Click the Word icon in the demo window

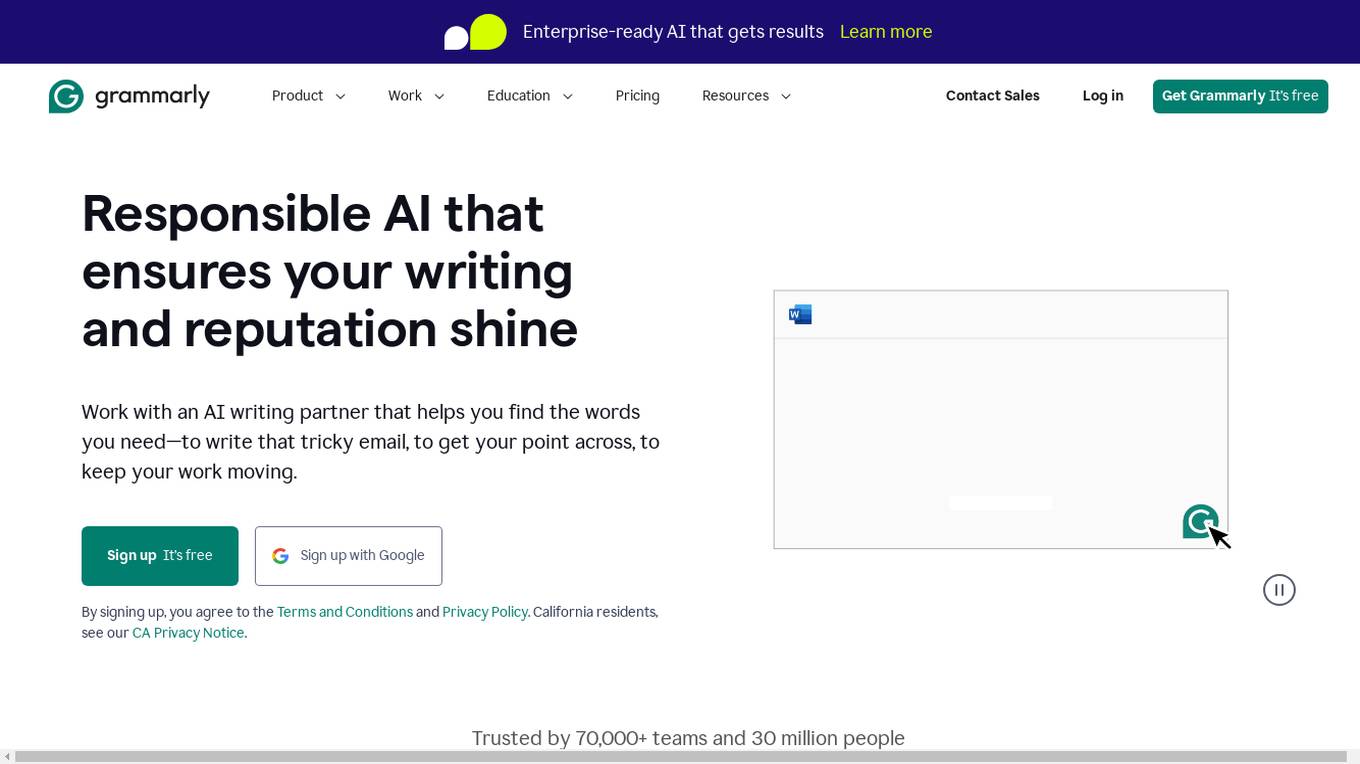coord(800,315)
